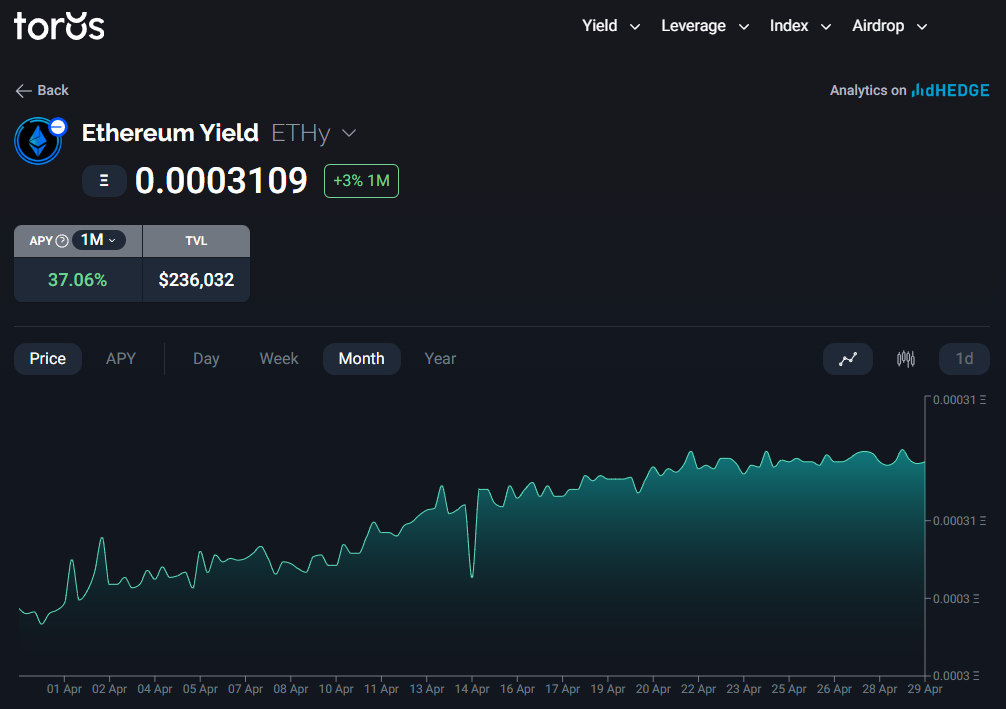Click the 0.0003109 price value
This screenshot has width=1006, height=709.
[x=221, y=181]
